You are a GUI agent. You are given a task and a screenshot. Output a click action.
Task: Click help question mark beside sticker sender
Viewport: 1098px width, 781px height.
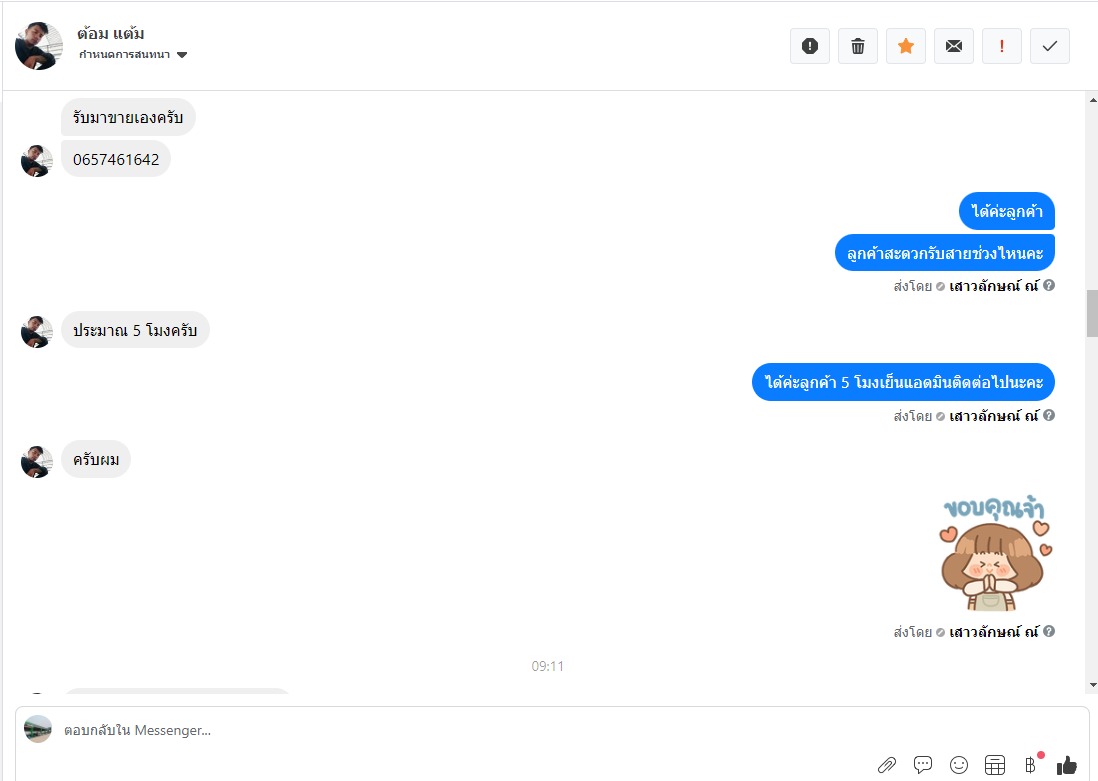(x=1049, y=631)
